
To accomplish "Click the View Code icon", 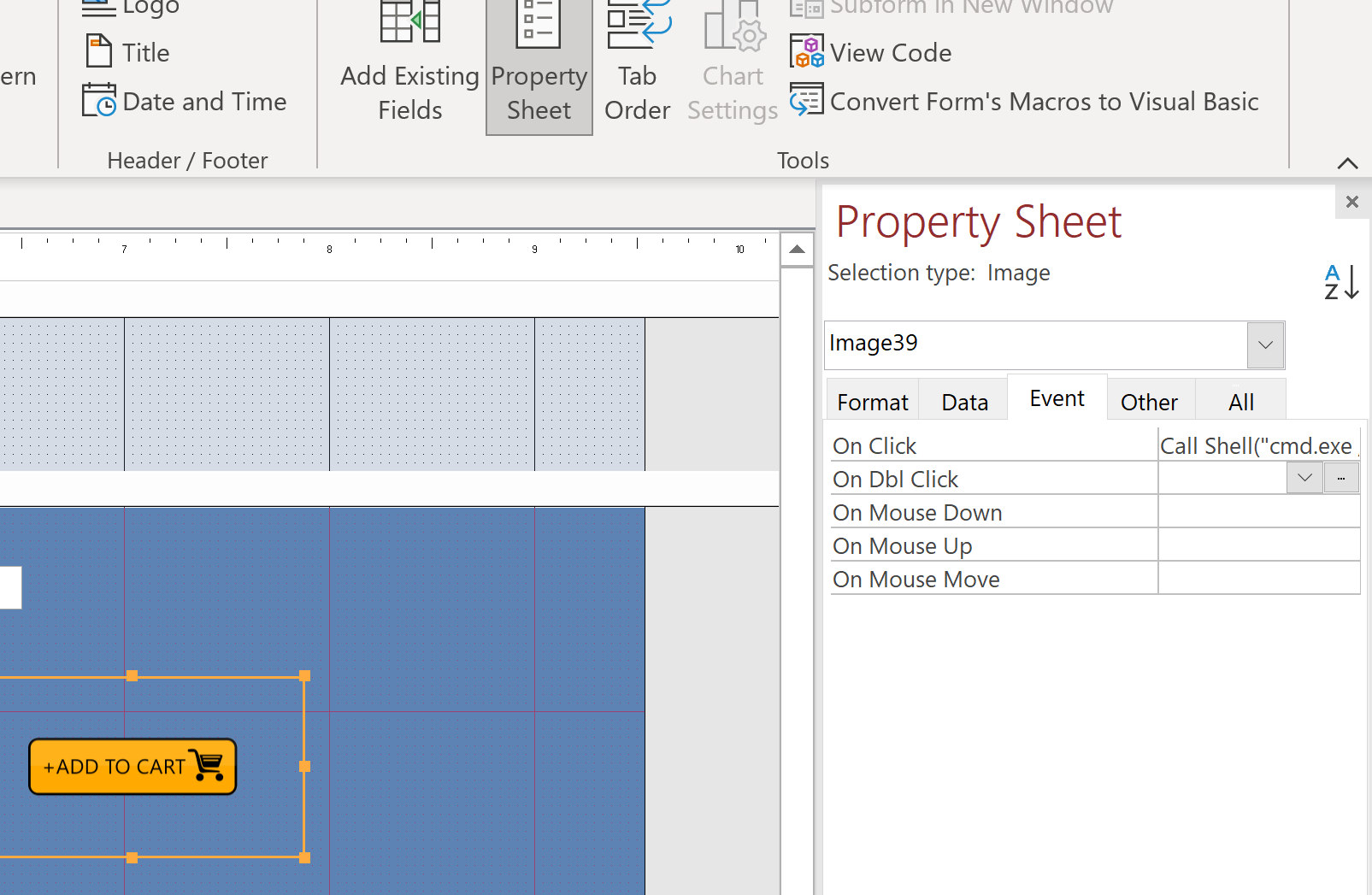I will (807, 52).
